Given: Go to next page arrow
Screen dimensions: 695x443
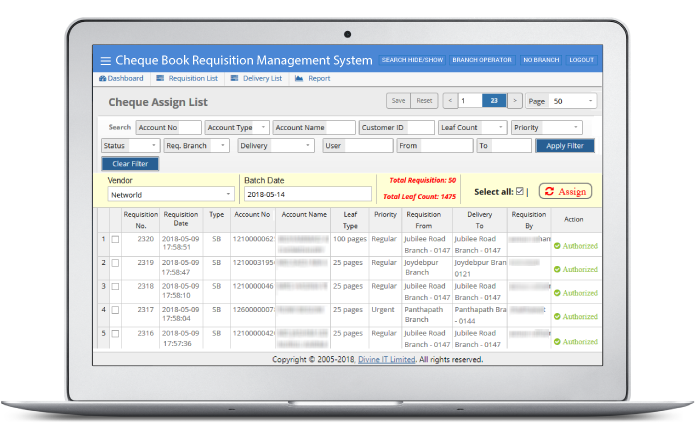Looking at the screenshot, I should (x=514, y=101).
